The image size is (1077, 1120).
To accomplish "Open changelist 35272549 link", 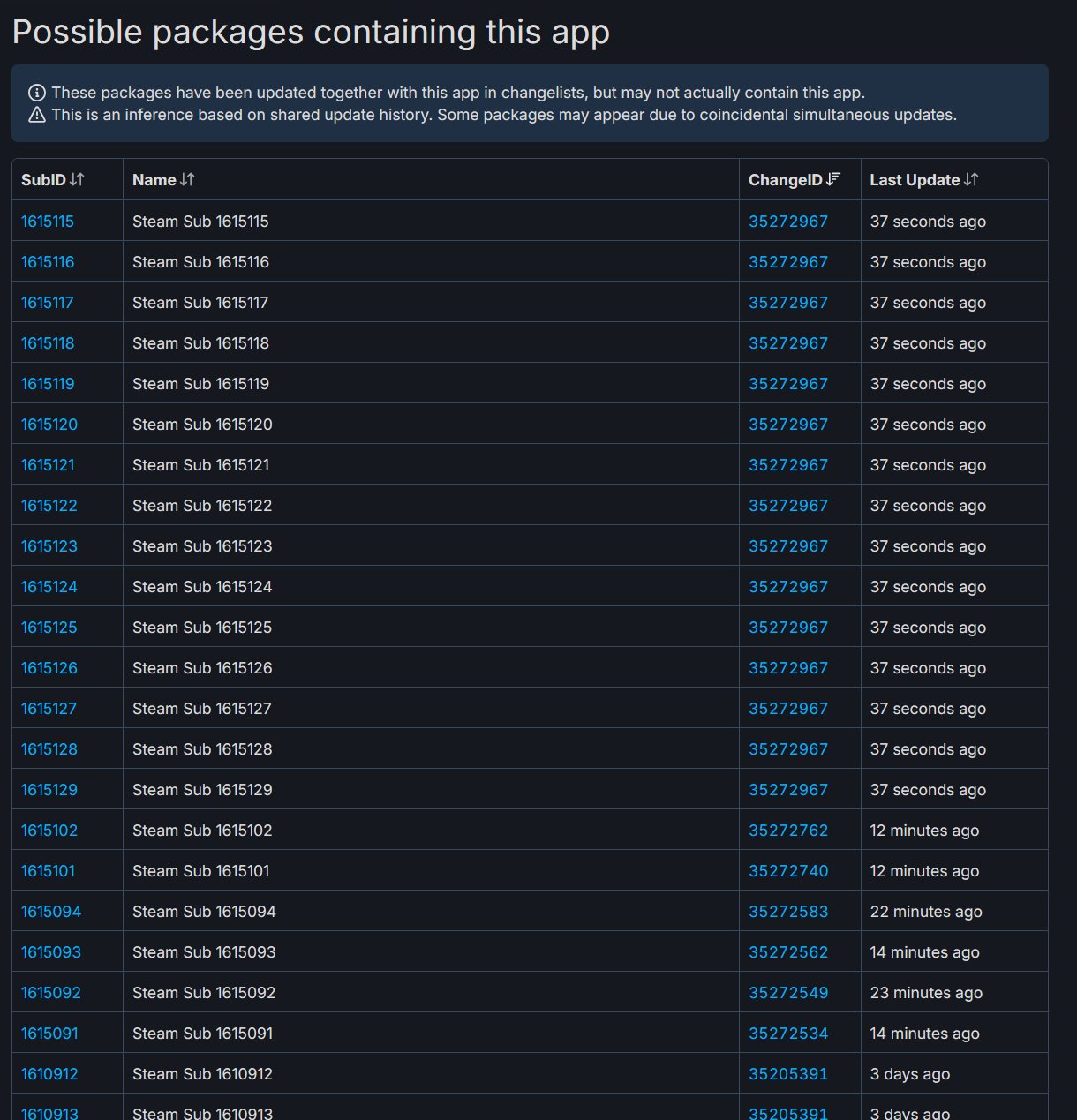I will pos(788,993).
